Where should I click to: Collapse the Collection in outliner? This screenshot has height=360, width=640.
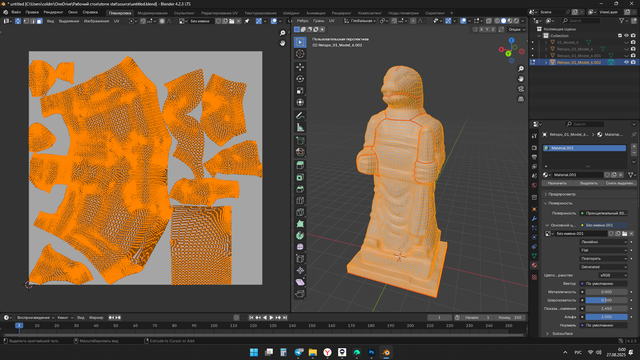tap(539, 36)
